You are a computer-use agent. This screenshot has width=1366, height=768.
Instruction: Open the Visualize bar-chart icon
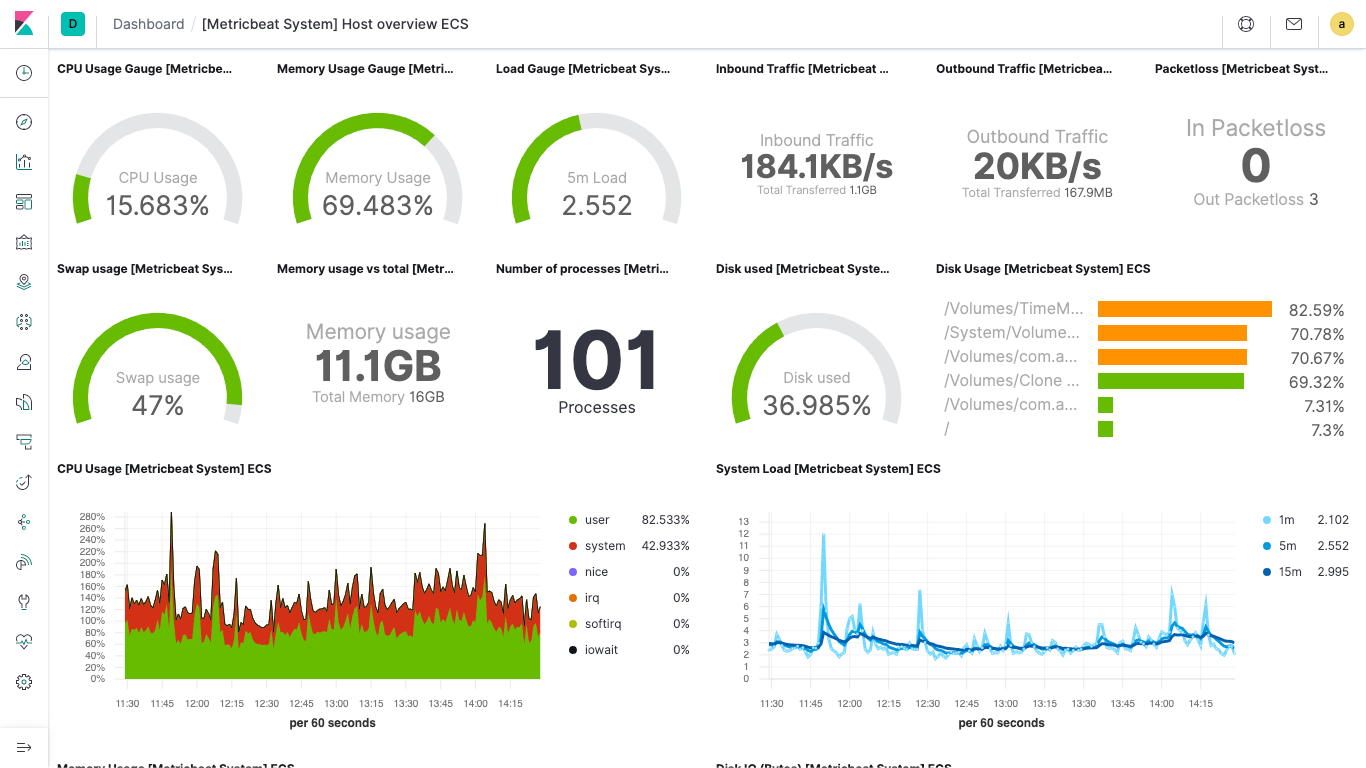tap(24, 162)
